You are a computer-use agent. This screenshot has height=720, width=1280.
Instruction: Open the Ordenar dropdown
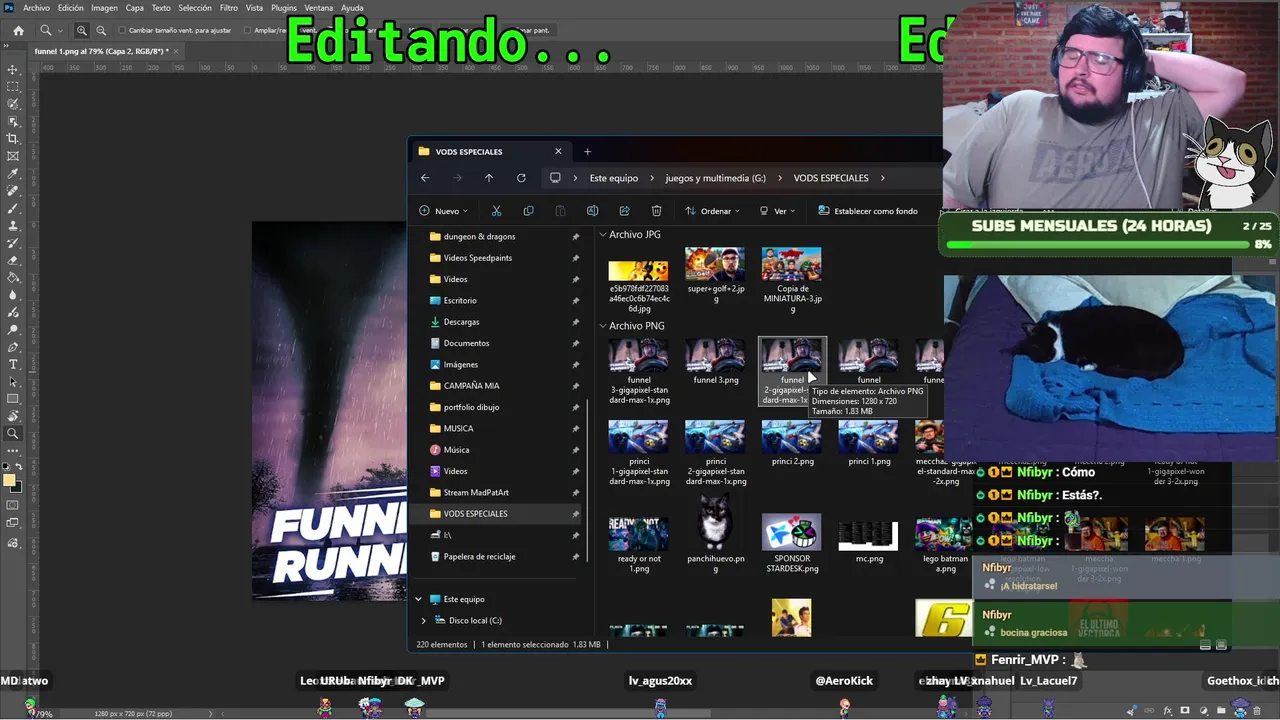[713, 211]
